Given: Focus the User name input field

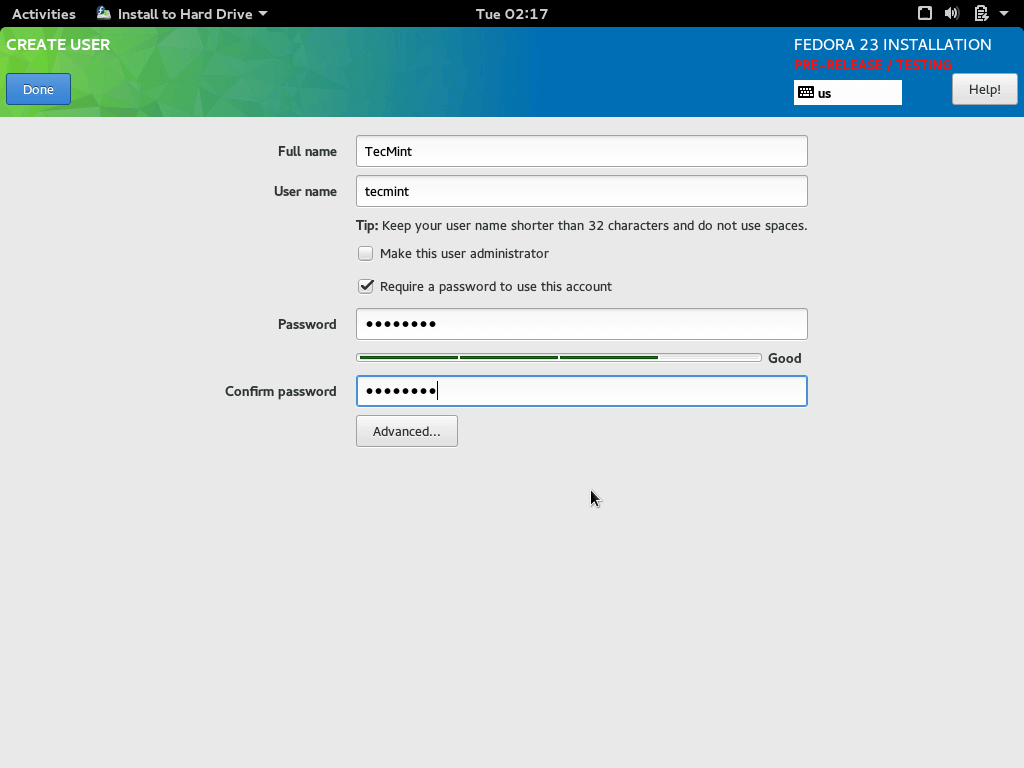Looking at the screenshot, I should (581, 191).
